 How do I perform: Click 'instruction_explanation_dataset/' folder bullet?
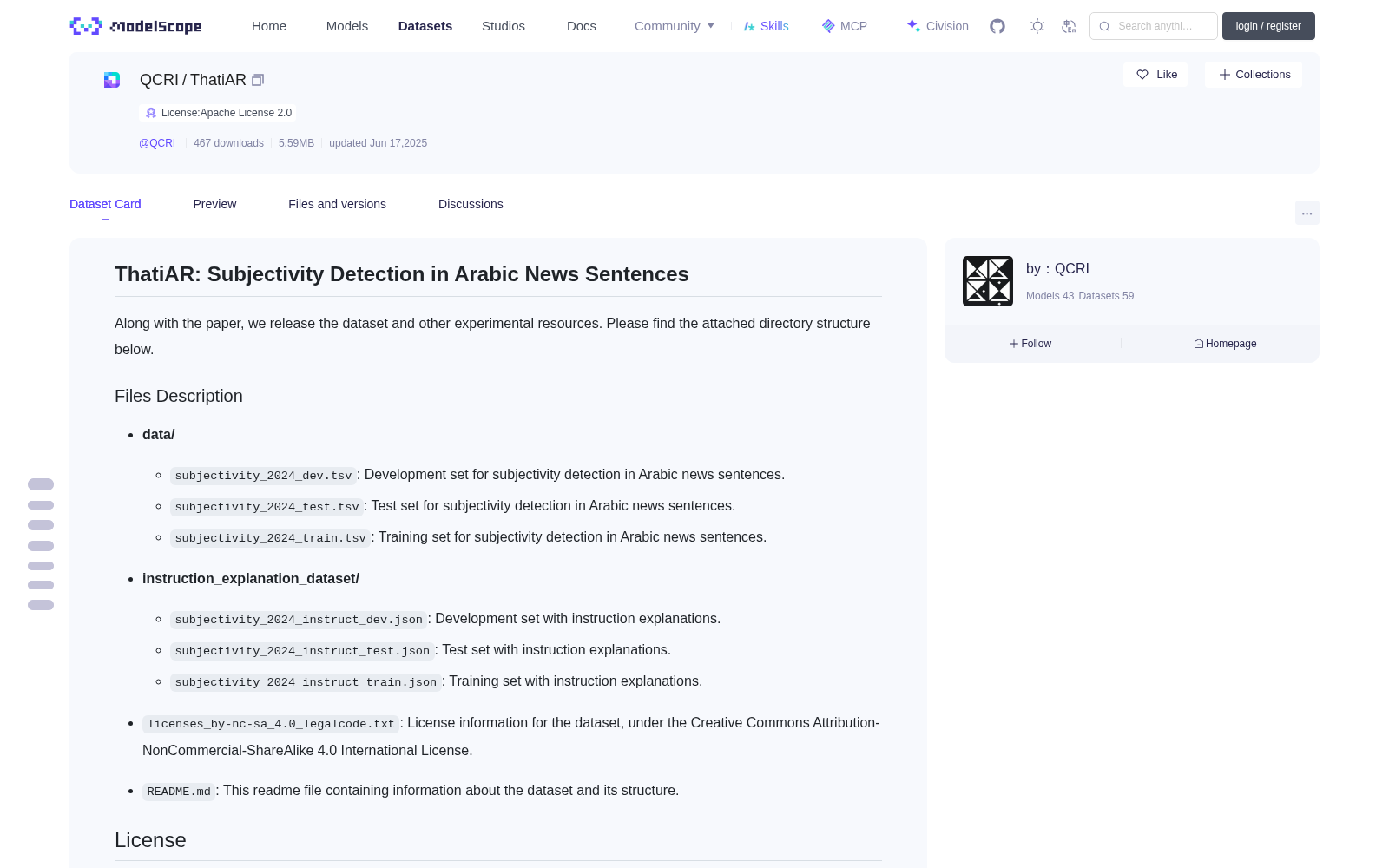click(251, 579)
